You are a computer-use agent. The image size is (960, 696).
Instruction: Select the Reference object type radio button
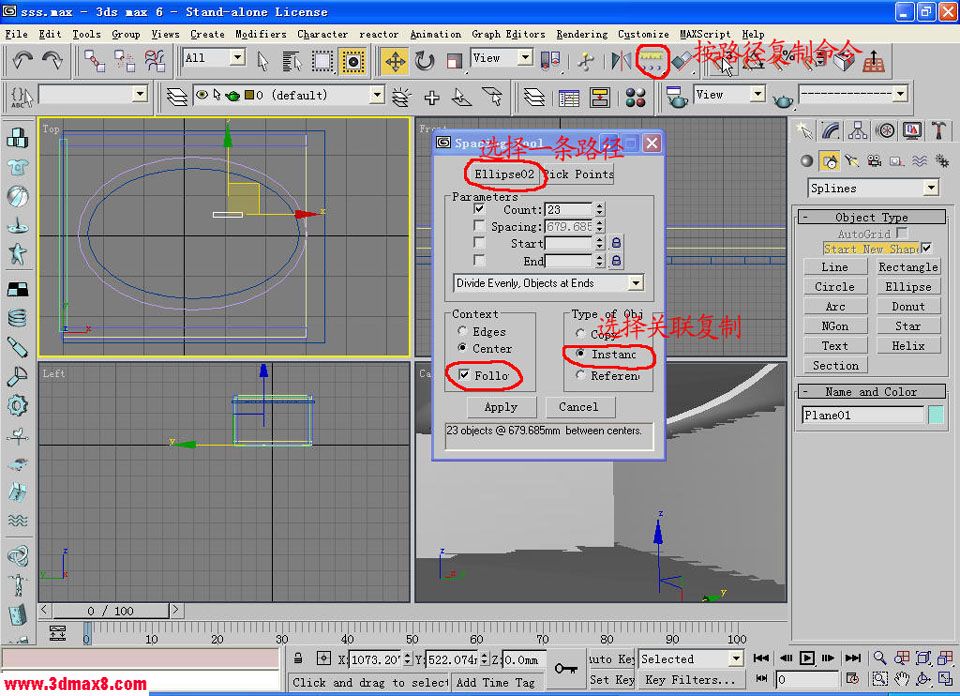(580, 375)
